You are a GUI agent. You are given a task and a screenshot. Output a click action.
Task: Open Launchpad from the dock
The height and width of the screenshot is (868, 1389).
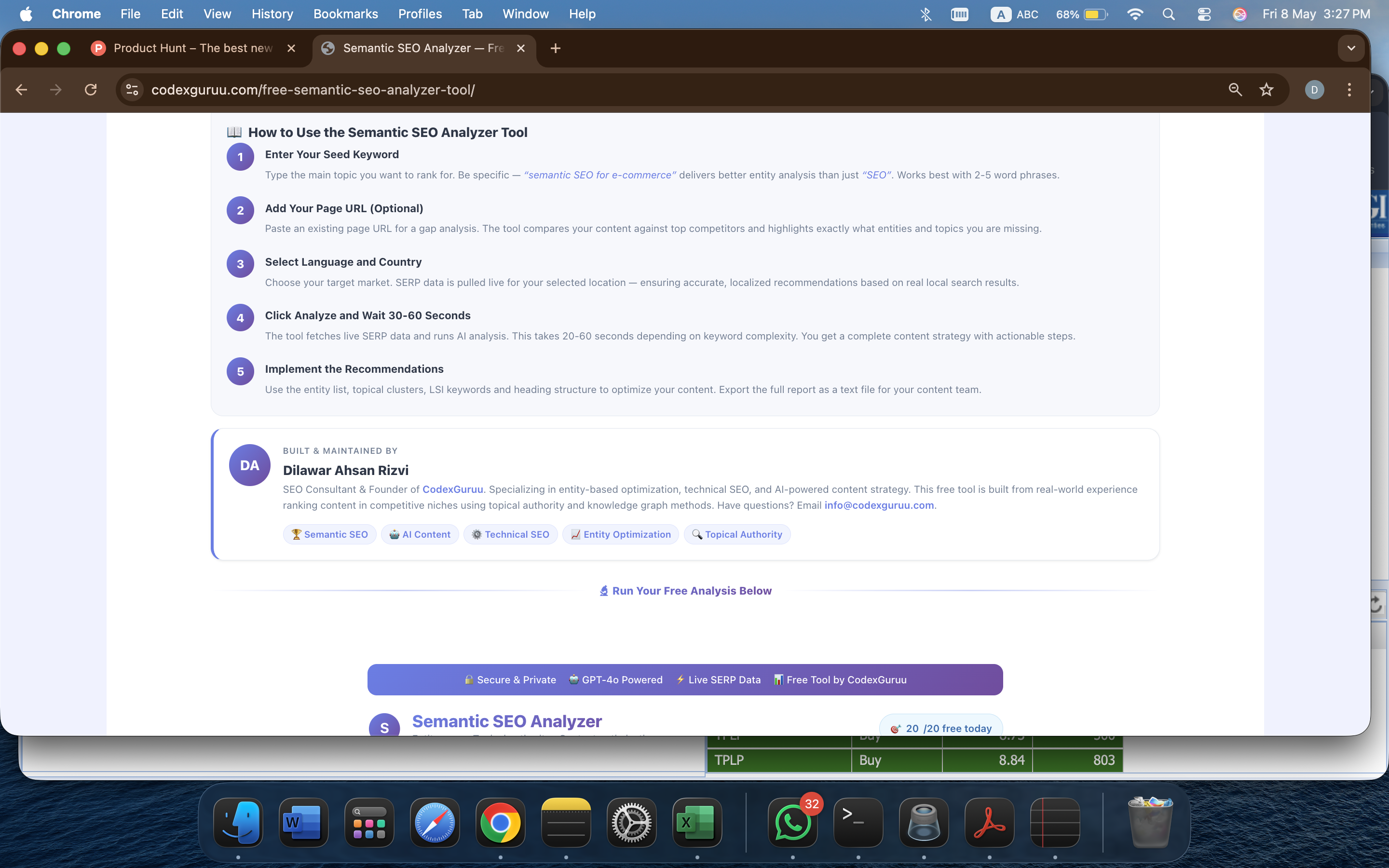[369, 823]
